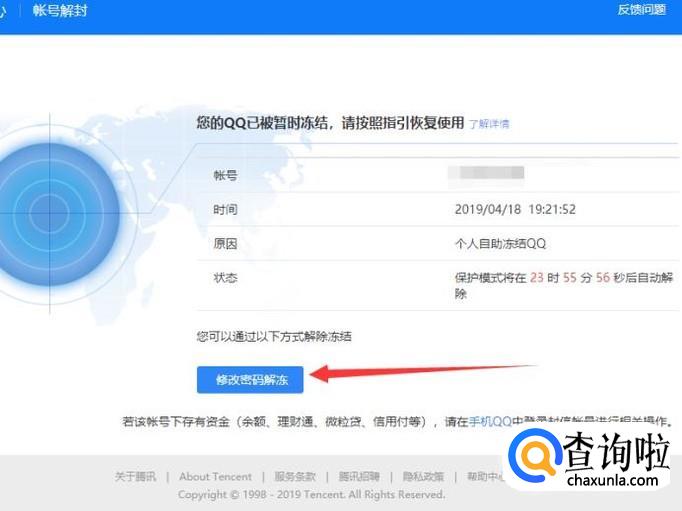The height and width of the screenshot is (511, 682).
Task: Click the 帐号解封 header title
Action: 60,10
